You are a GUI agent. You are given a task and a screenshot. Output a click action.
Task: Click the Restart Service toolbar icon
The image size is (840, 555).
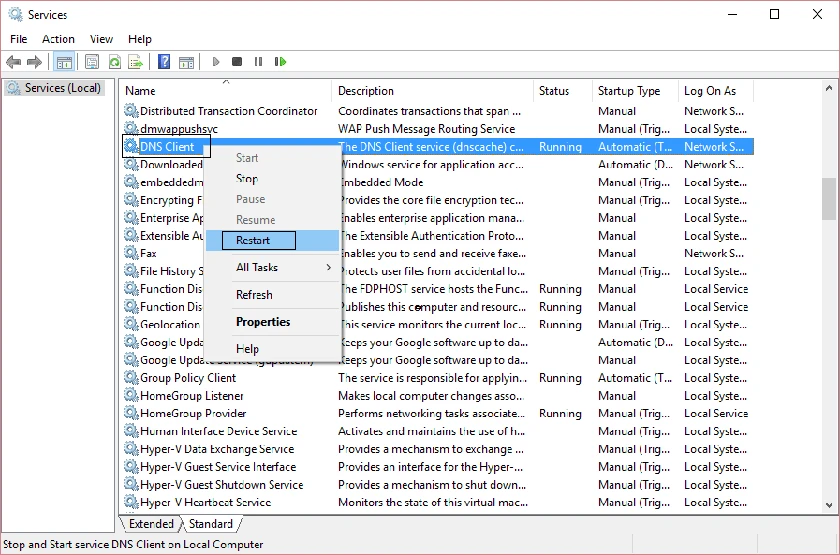[x=280, y=62]
